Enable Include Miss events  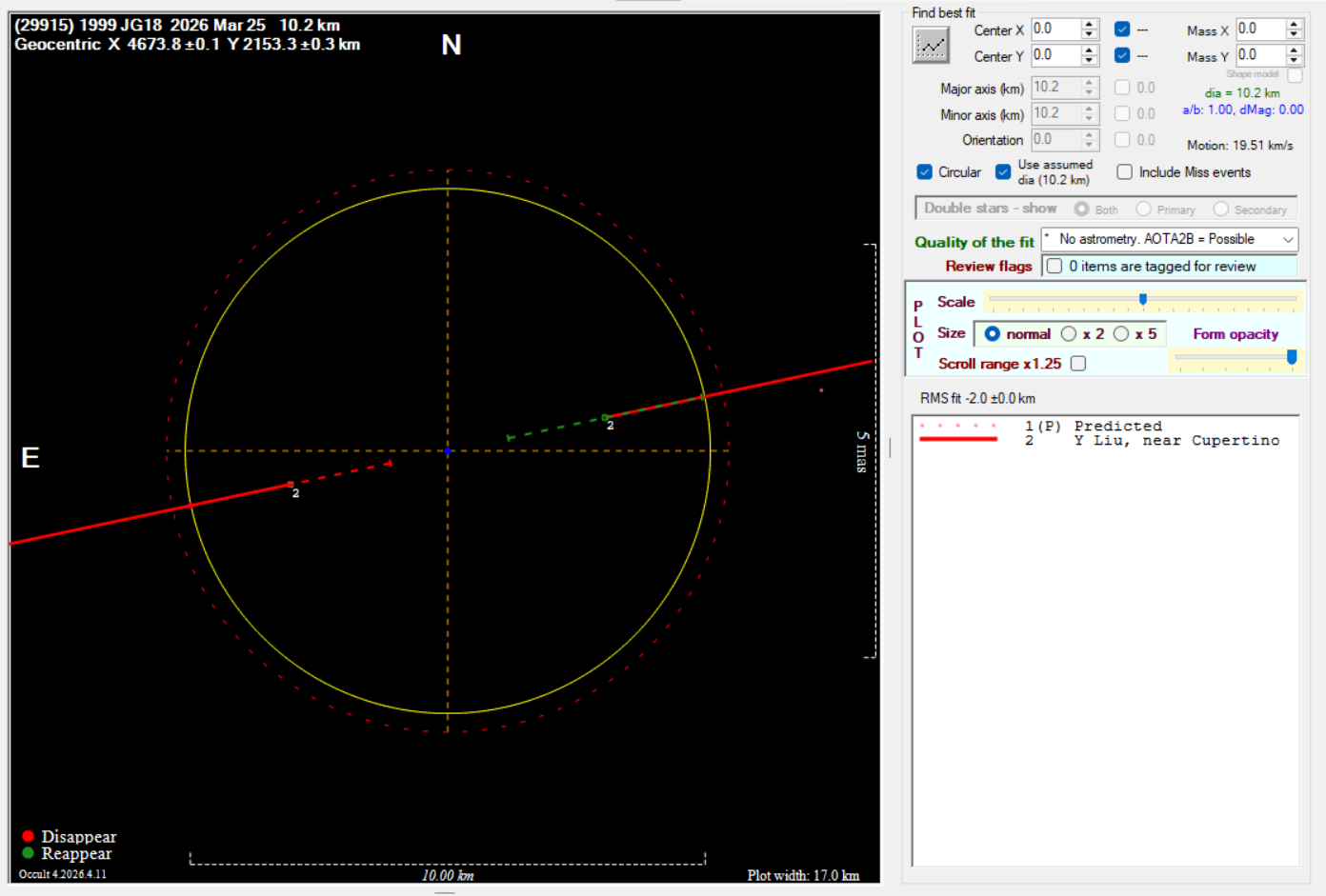click(x=1125, y=172)
